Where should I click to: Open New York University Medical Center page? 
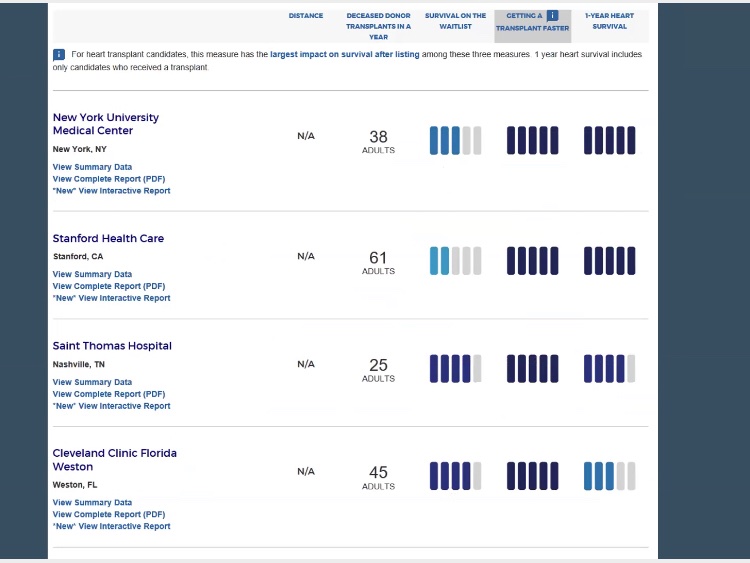tap(106, 124)
